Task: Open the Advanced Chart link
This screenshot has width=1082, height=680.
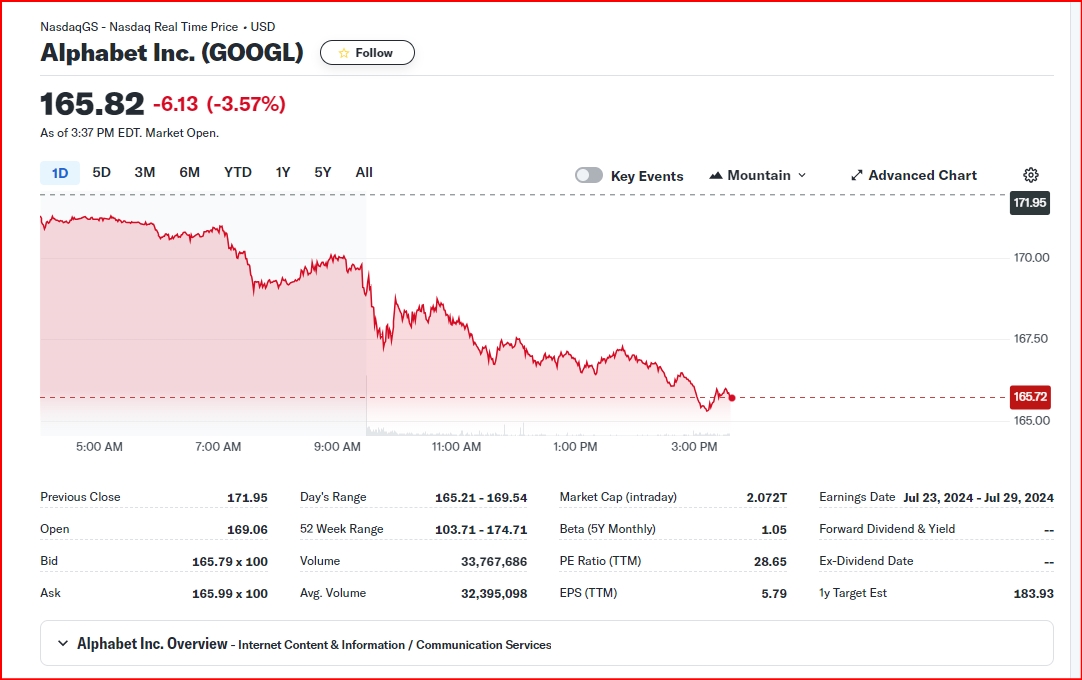Action: (x=914, y=175)
